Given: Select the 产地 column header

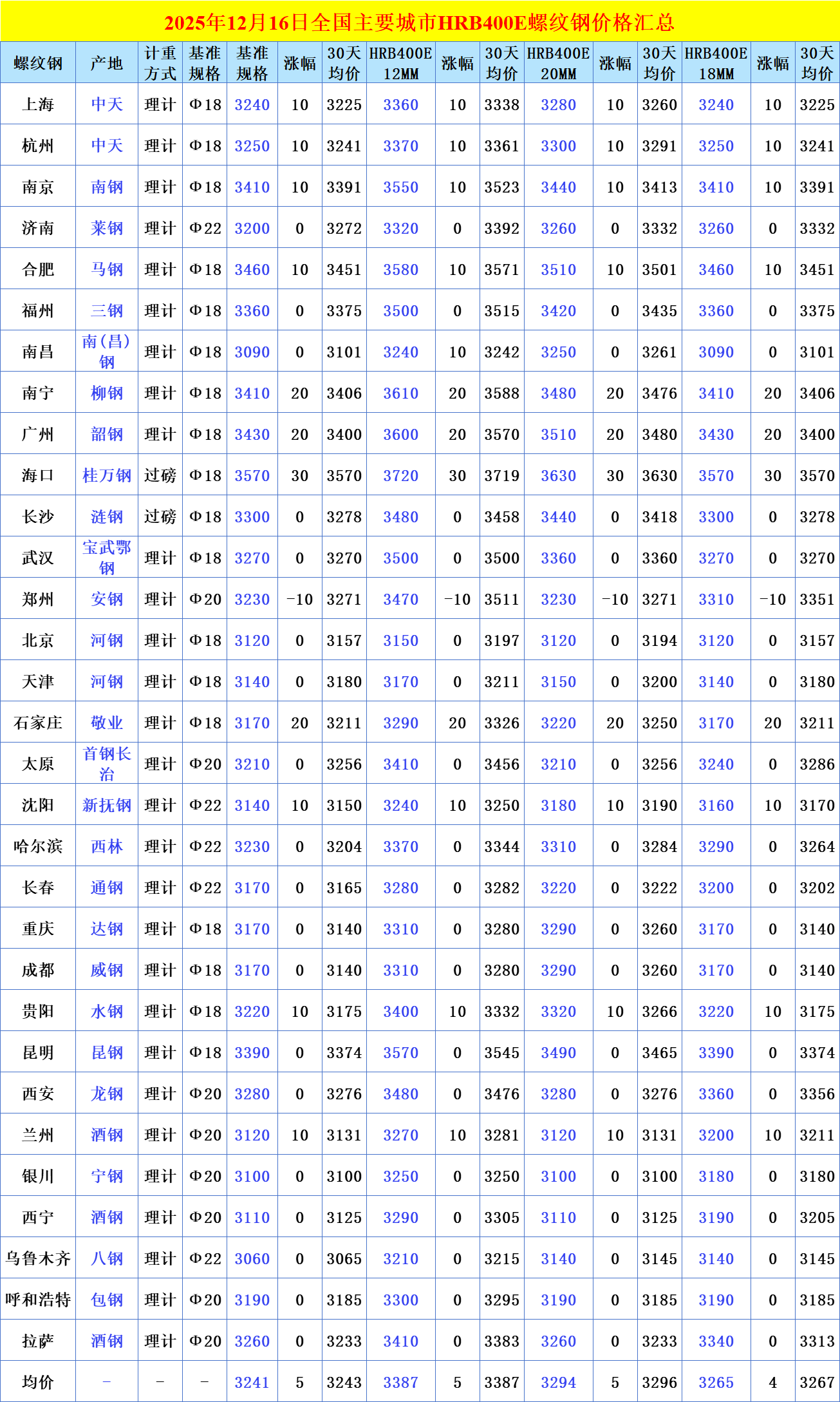Looking at the screenshot, I should 107,63.
